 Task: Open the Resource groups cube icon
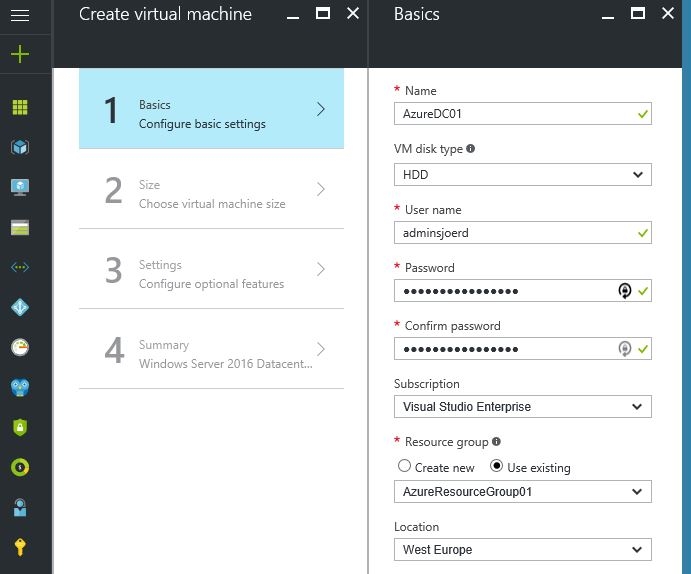click(20, 147)
